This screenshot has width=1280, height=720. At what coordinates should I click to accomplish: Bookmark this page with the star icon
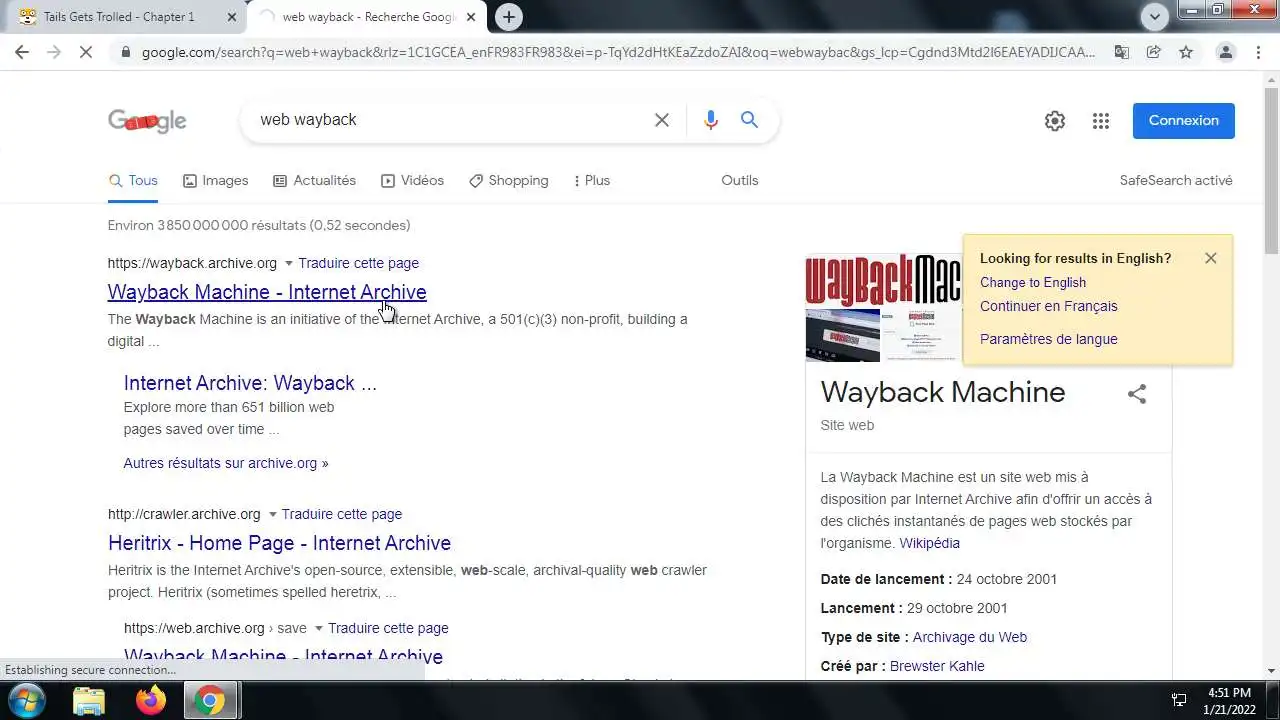(1186, 52)
